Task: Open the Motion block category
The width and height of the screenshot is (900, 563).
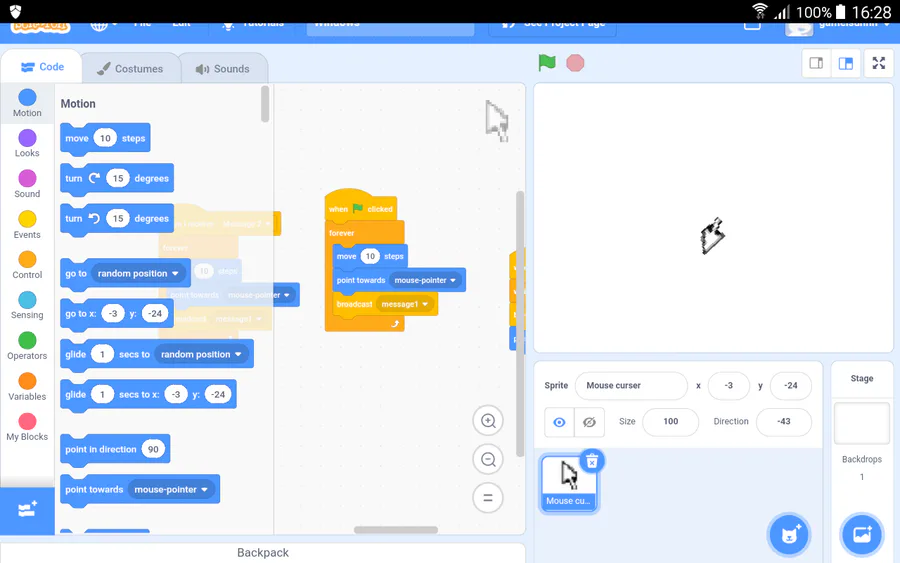Action: coord(27,103)
